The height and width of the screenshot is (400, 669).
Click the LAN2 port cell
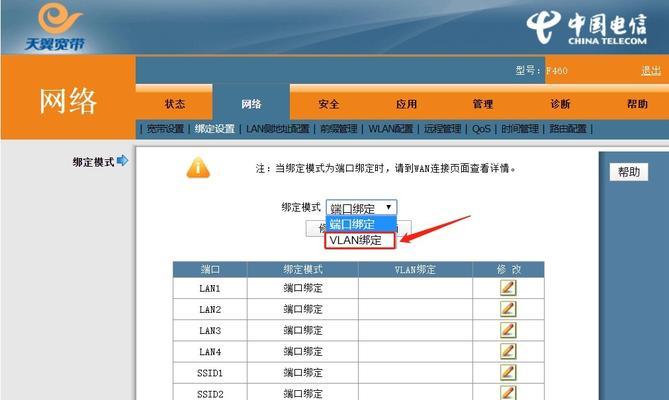coord(210,309)
